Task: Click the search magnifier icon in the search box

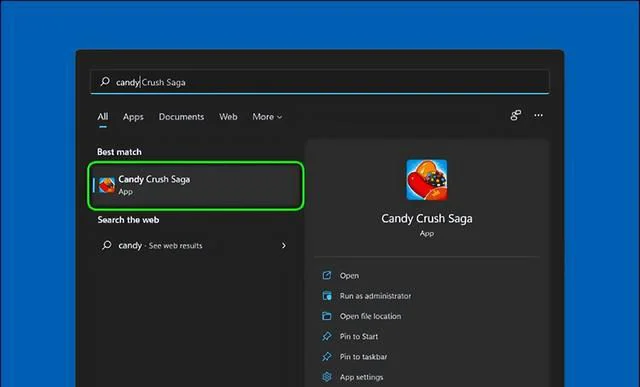Action: pyautogui.click(x=105, y=82)
